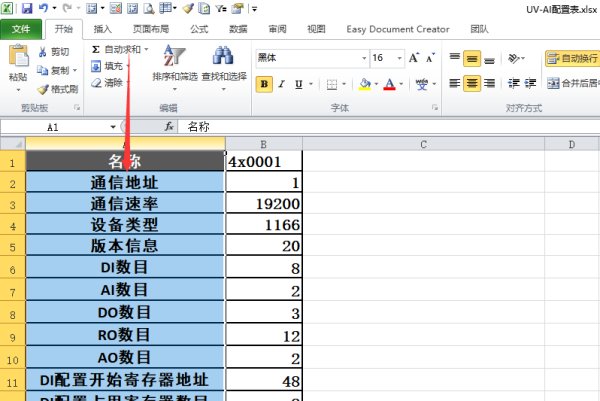Open the font size 16 dropdown
This screenshot has width=600, height=401.
399,58
